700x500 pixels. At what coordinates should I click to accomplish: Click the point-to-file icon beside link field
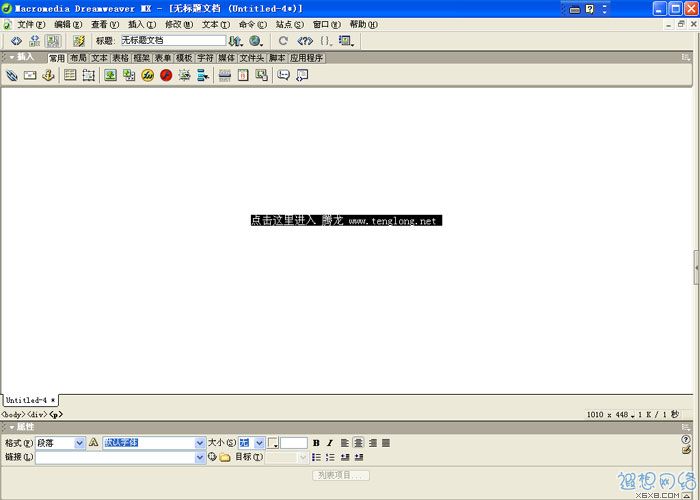click(212, 457)
